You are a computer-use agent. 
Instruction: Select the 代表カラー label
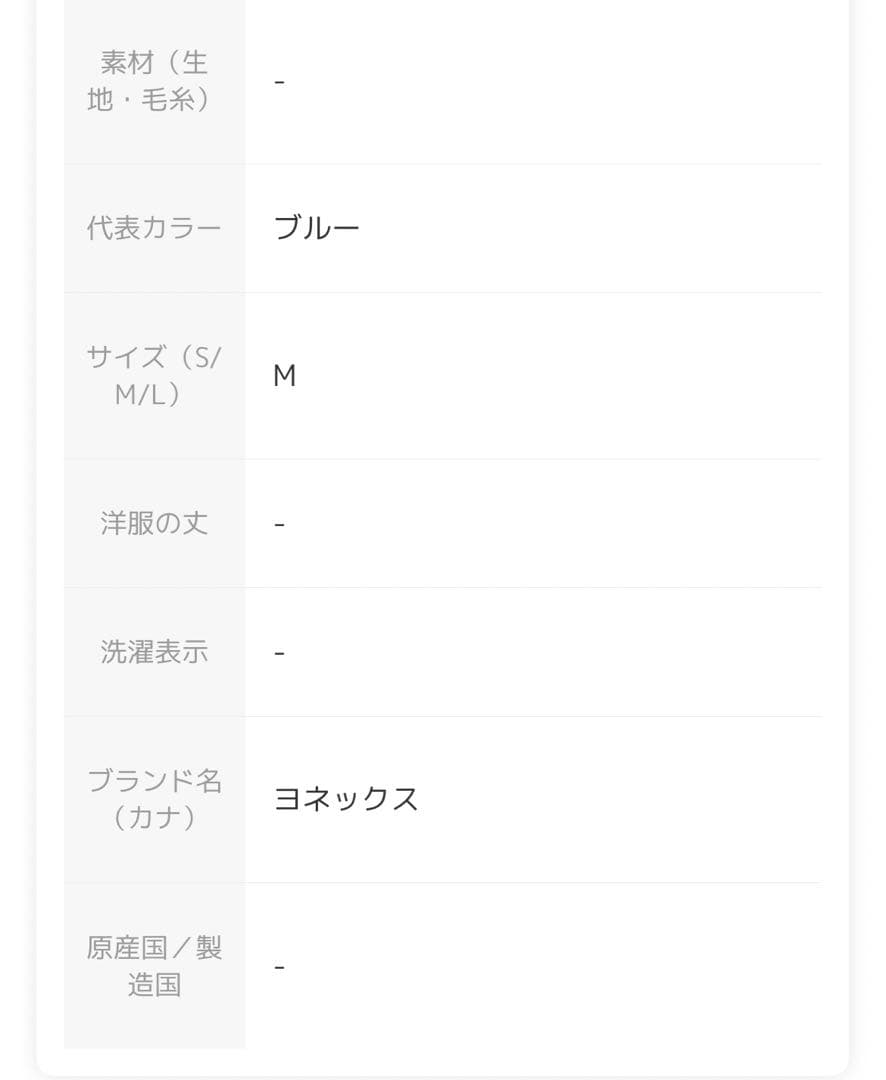pos(154,228)
